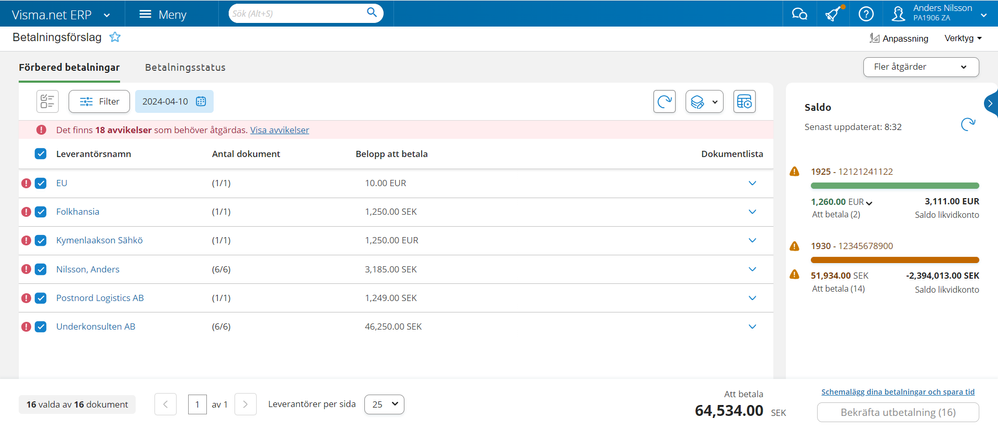Refresh the Saldo panel
The height and width of the screenshot is (430, 998).
click(x=967, y=124)
